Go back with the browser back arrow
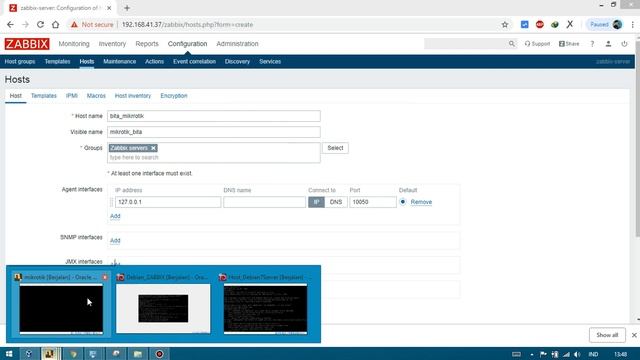The height and width of the screenshot is (360, 640). pyautogui.click(x=10, y=24)
